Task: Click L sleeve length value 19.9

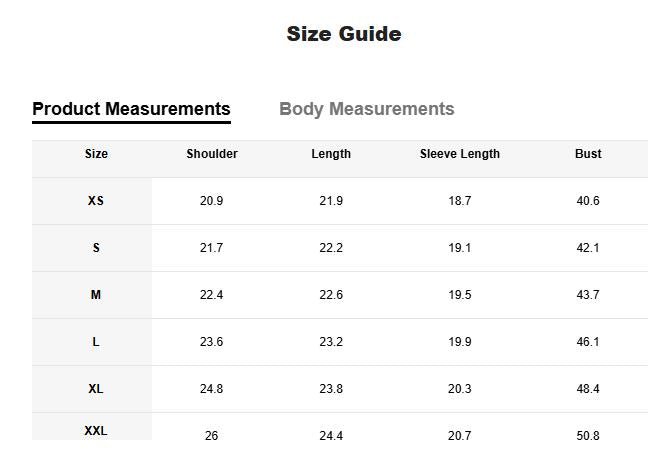Action: click(x=460, y=342)
